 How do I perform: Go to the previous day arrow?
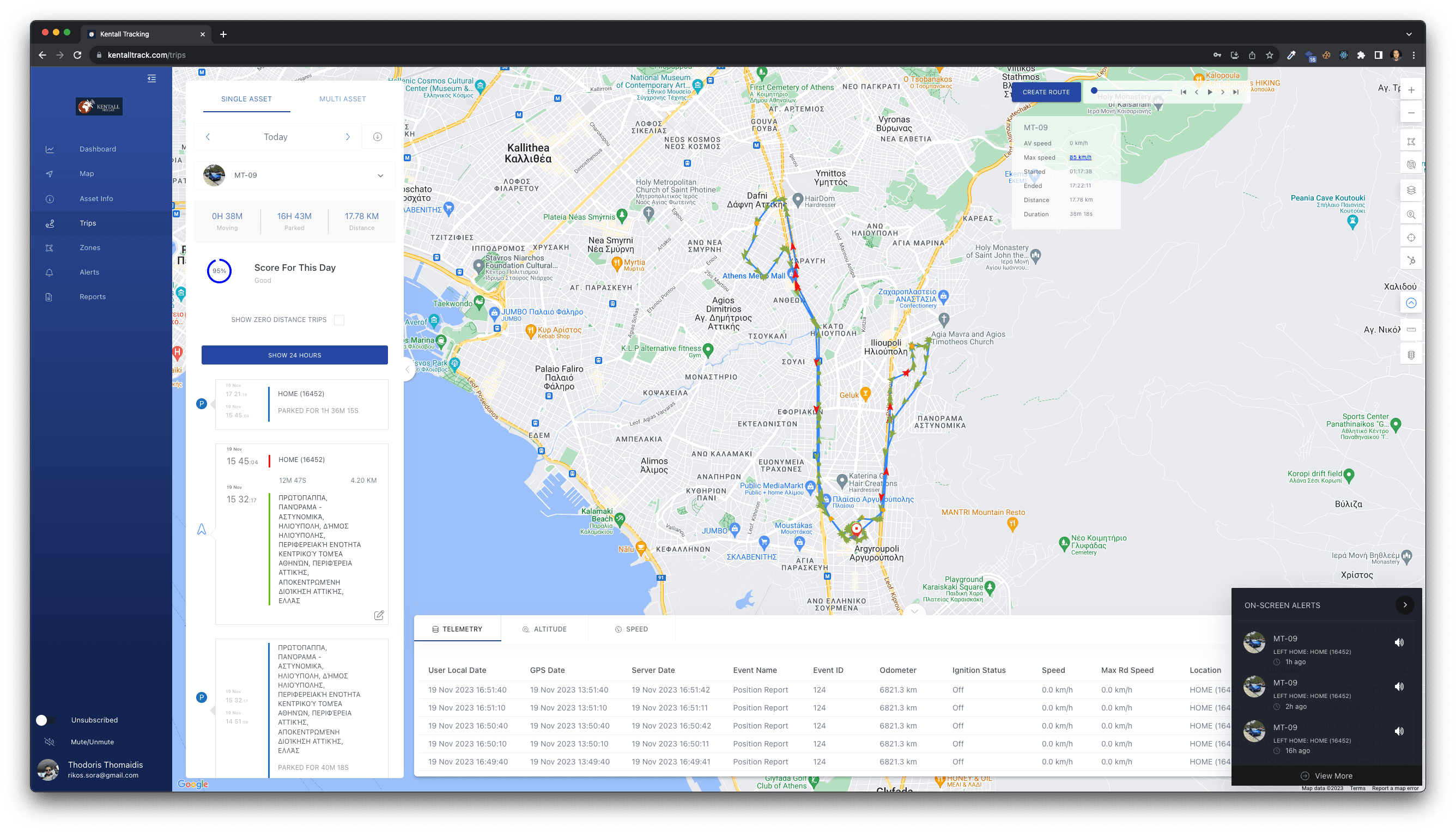(x=208, y=137)
